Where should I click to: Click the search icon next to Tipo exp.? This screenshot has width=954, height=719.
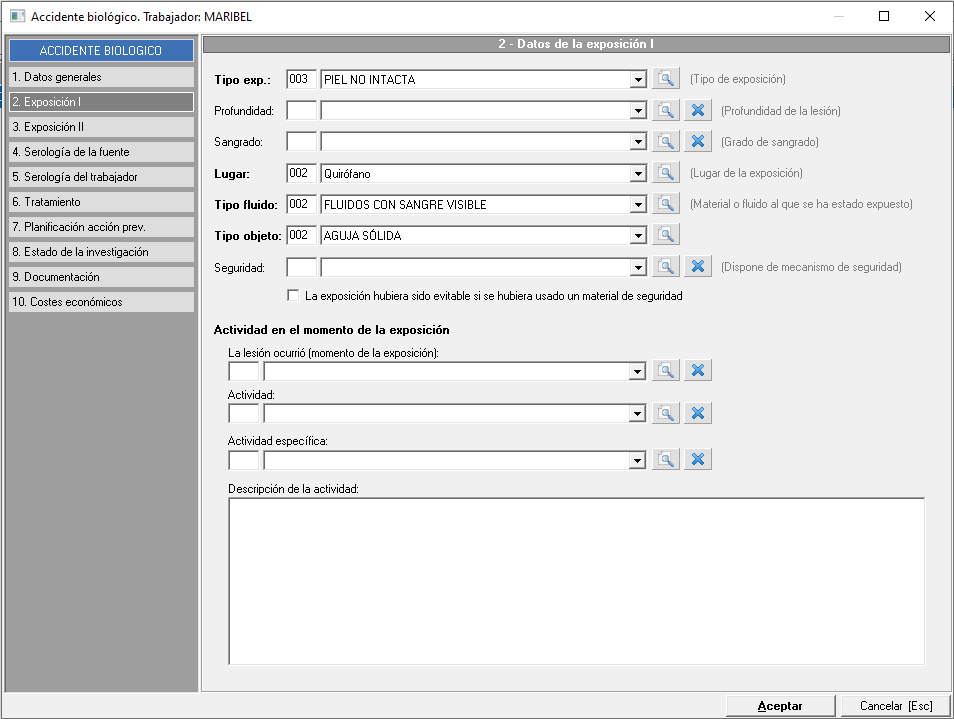pos(666,79)
